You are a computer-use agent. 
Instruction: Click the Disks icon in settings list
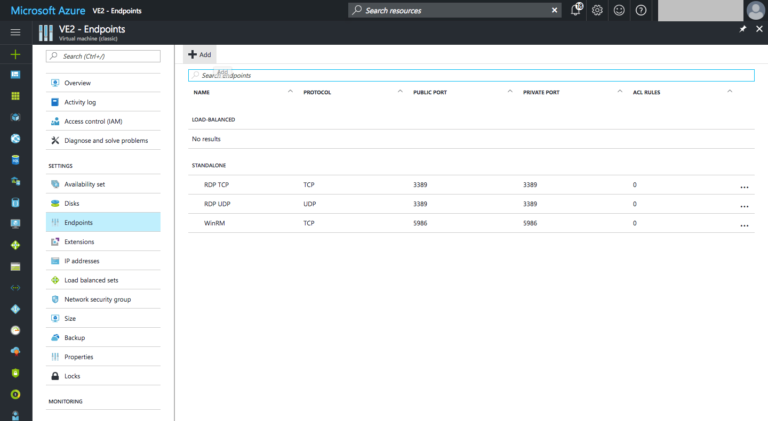tap(55, 203)
